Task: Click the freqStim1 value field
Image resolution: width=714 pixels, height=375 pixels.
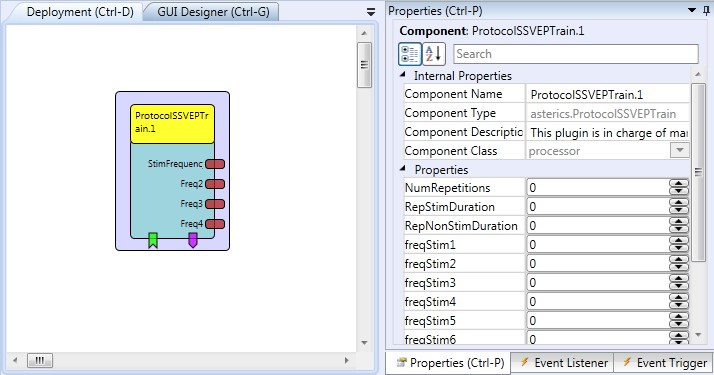Action: (597, 245)
